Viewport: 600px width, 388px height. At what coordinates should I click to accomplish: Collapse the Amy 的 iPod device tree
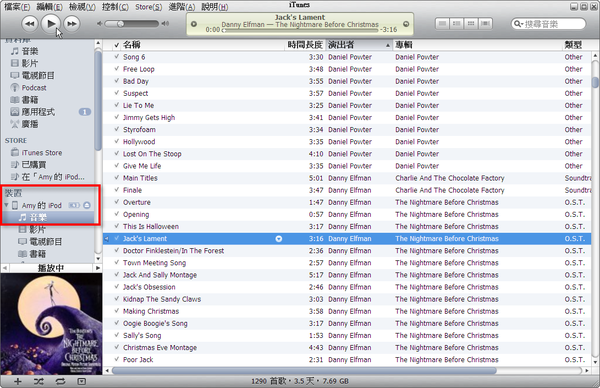6,205
